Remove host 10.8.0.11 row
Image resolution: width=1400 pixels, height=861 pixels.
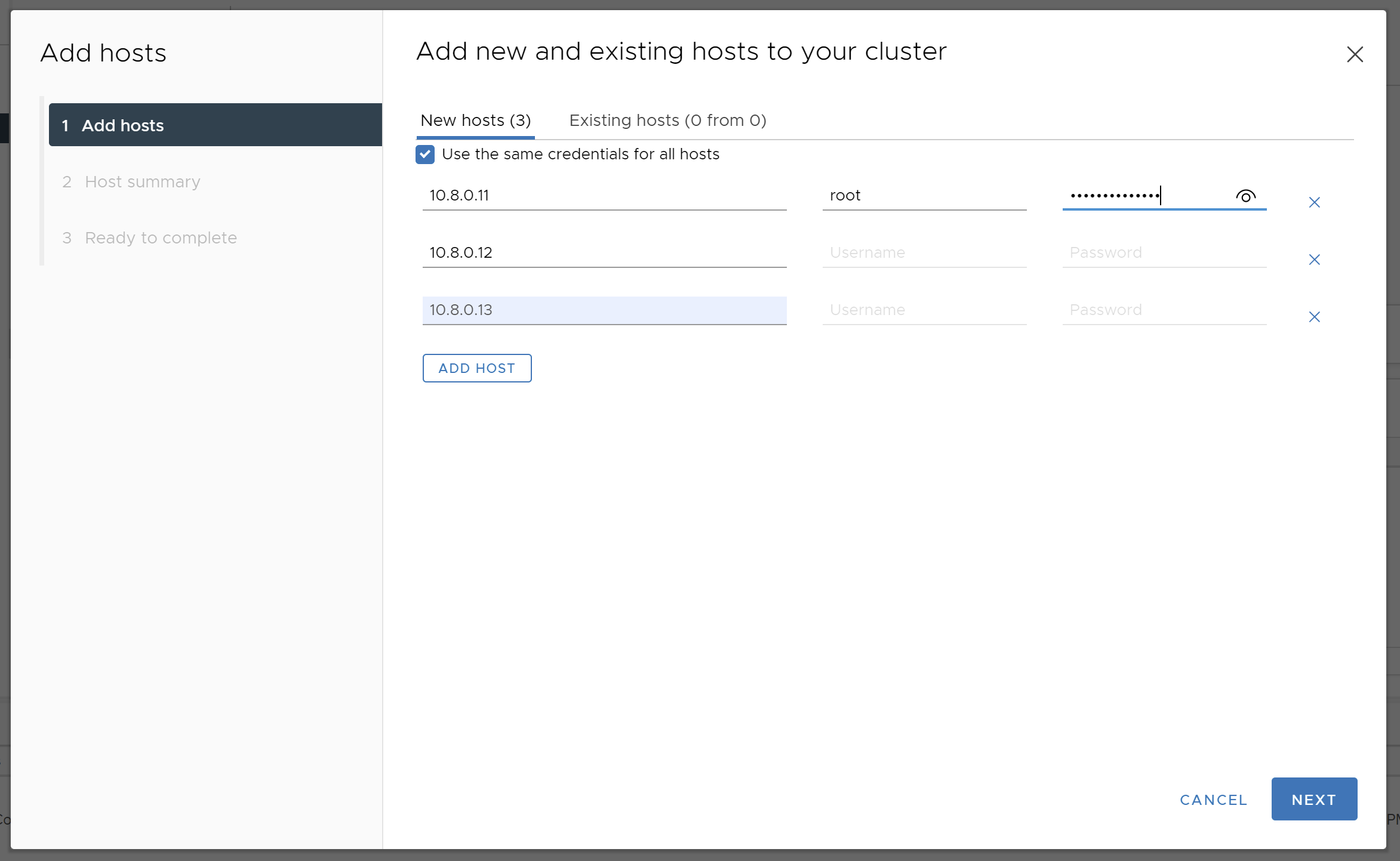[x=1314, y=202]
